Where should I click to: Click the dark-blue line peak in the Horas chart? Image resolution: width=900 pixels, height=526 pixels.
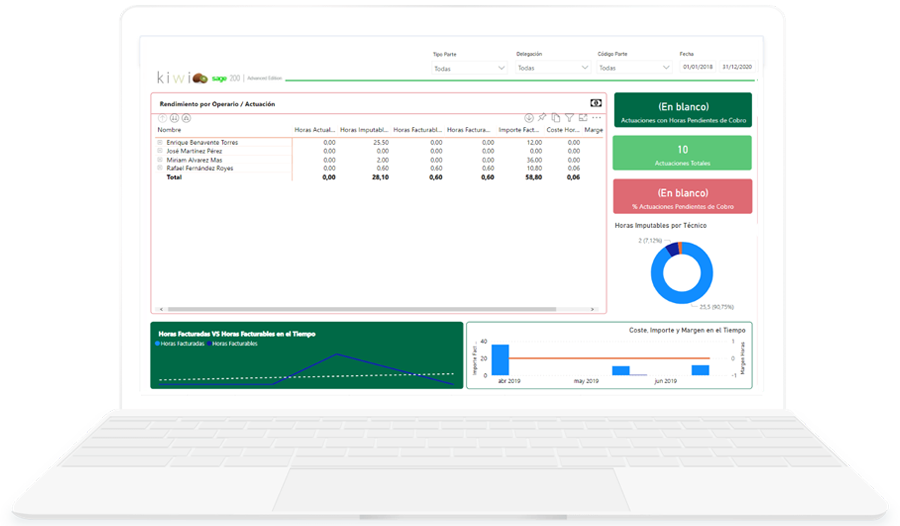[x=337, y=354]
